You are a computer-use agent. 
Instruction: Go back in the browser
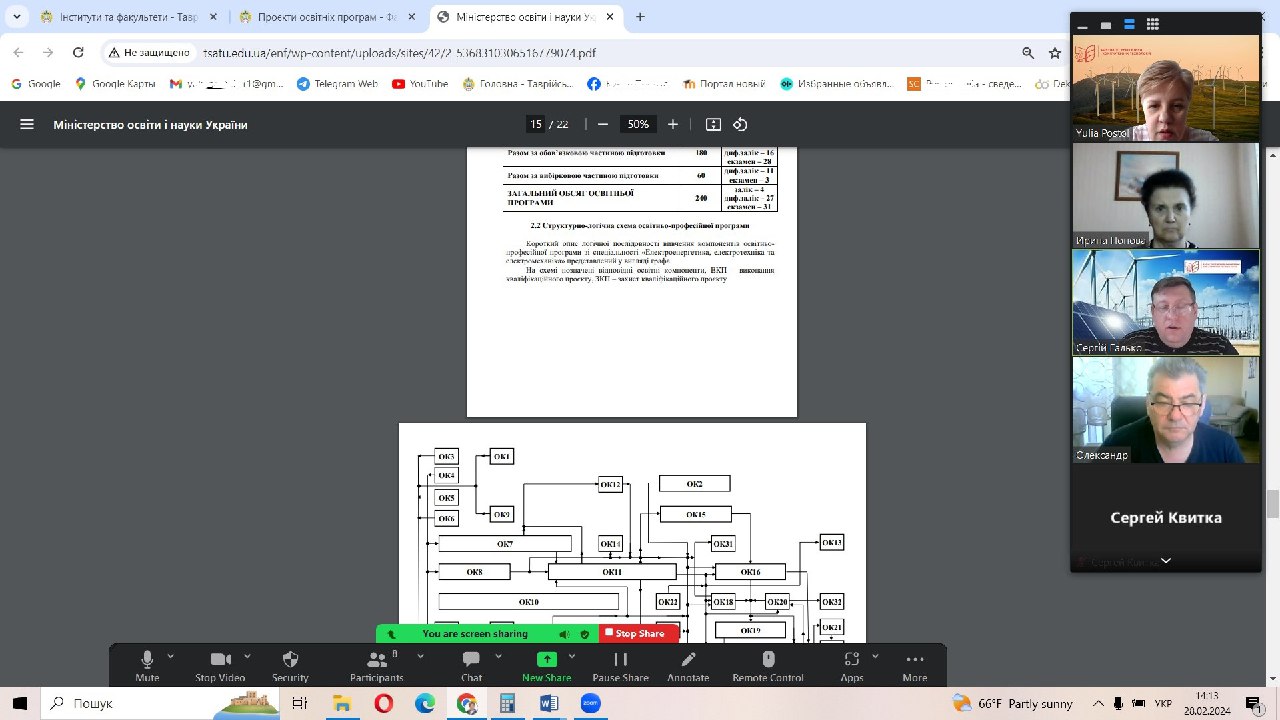coord(20,53)
